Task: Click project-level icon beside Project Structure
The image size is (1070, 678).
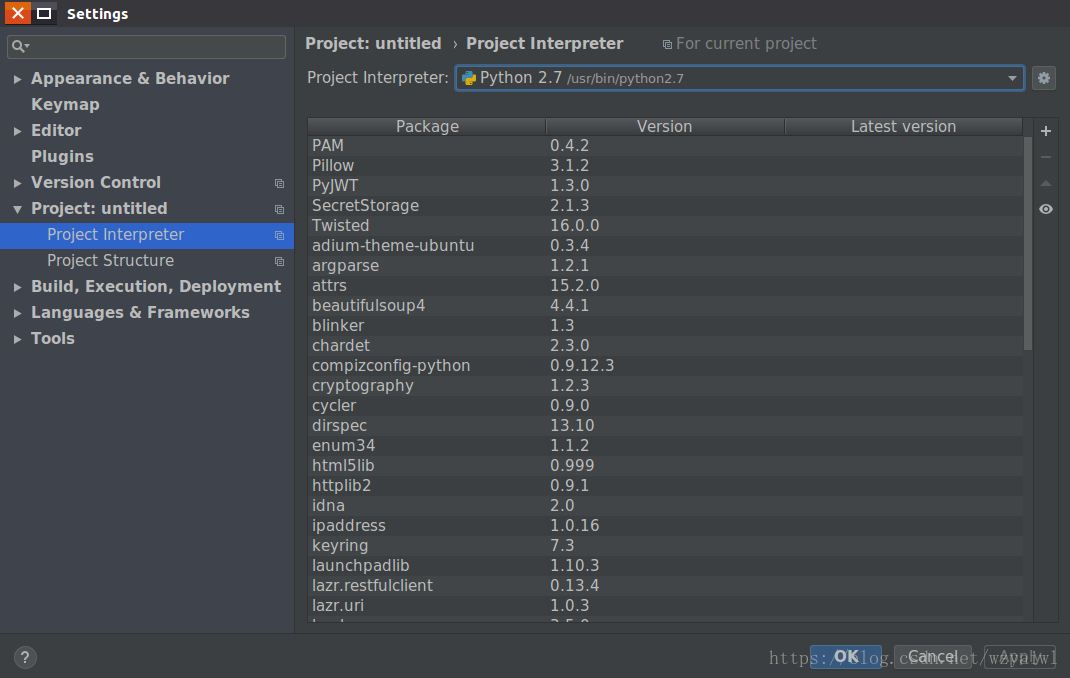Action: click(279, 261)
